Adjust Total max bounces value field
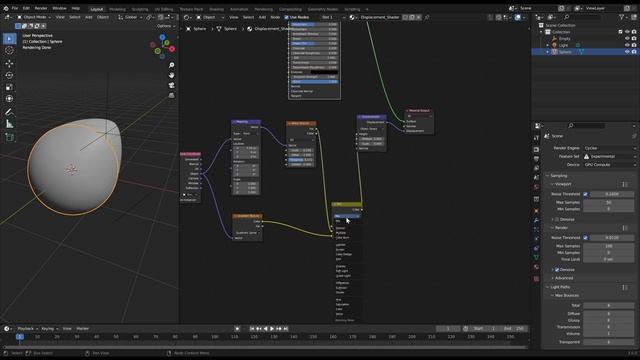Screen dimensions: 640x360 point(608,305)
